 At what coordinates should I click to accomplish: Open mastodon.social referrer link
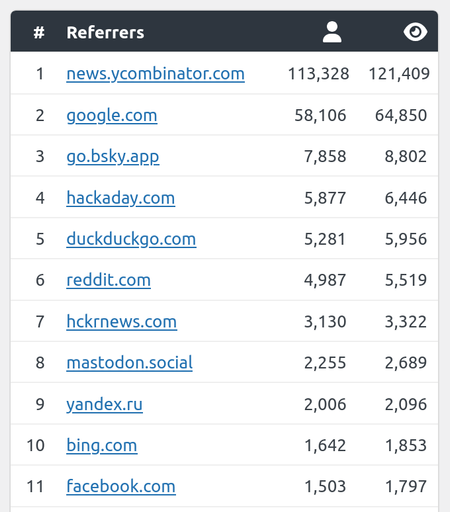click(129, 363)
